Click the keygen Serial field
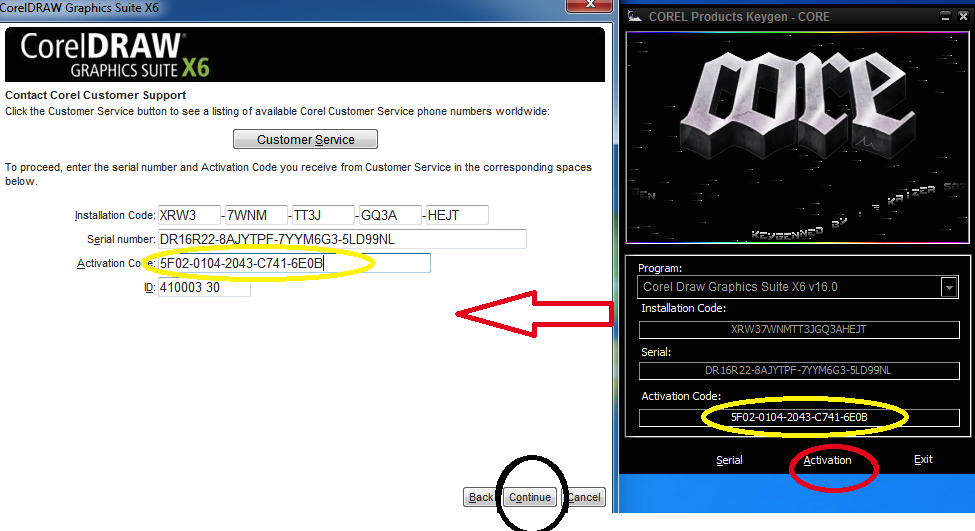 [799, 371]
